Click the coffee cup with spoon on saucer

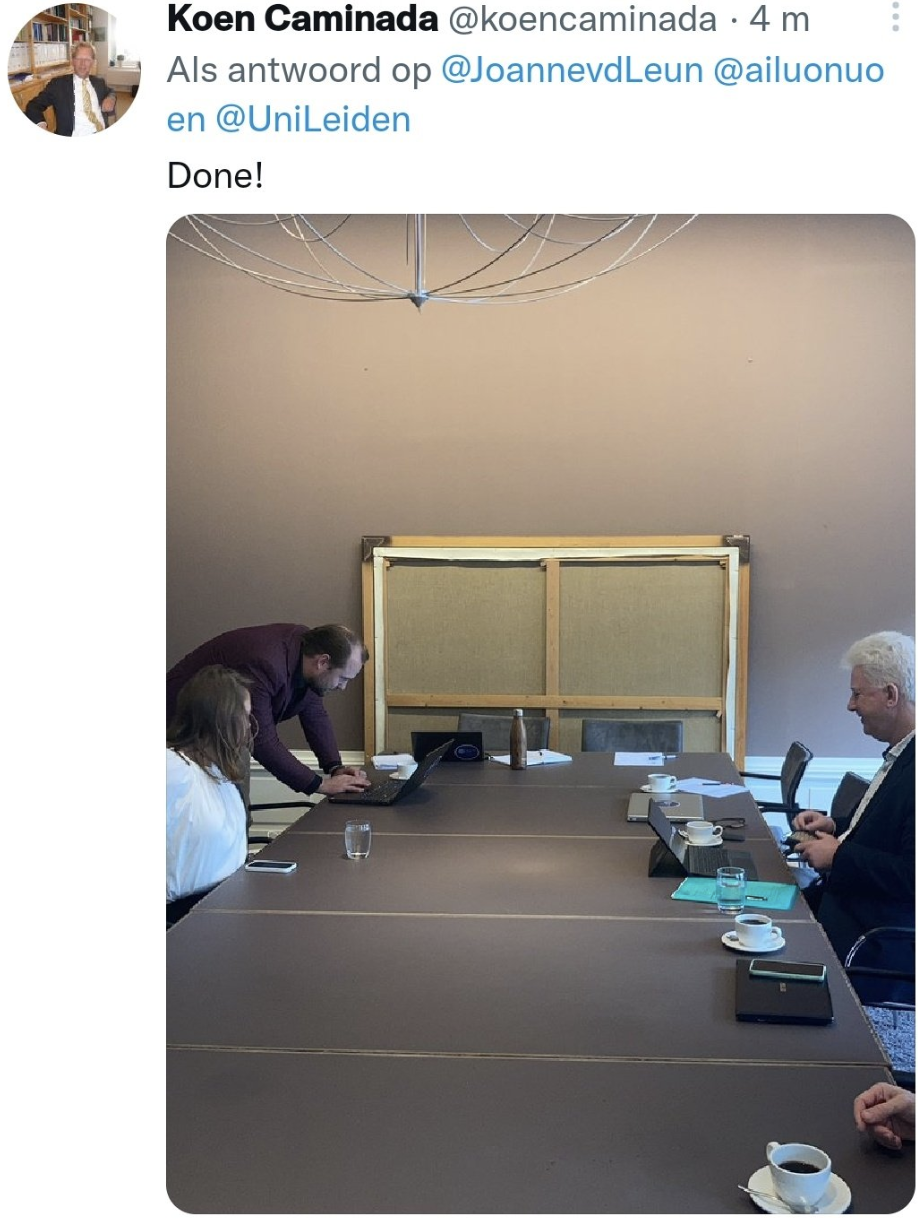click(798, 1177)
